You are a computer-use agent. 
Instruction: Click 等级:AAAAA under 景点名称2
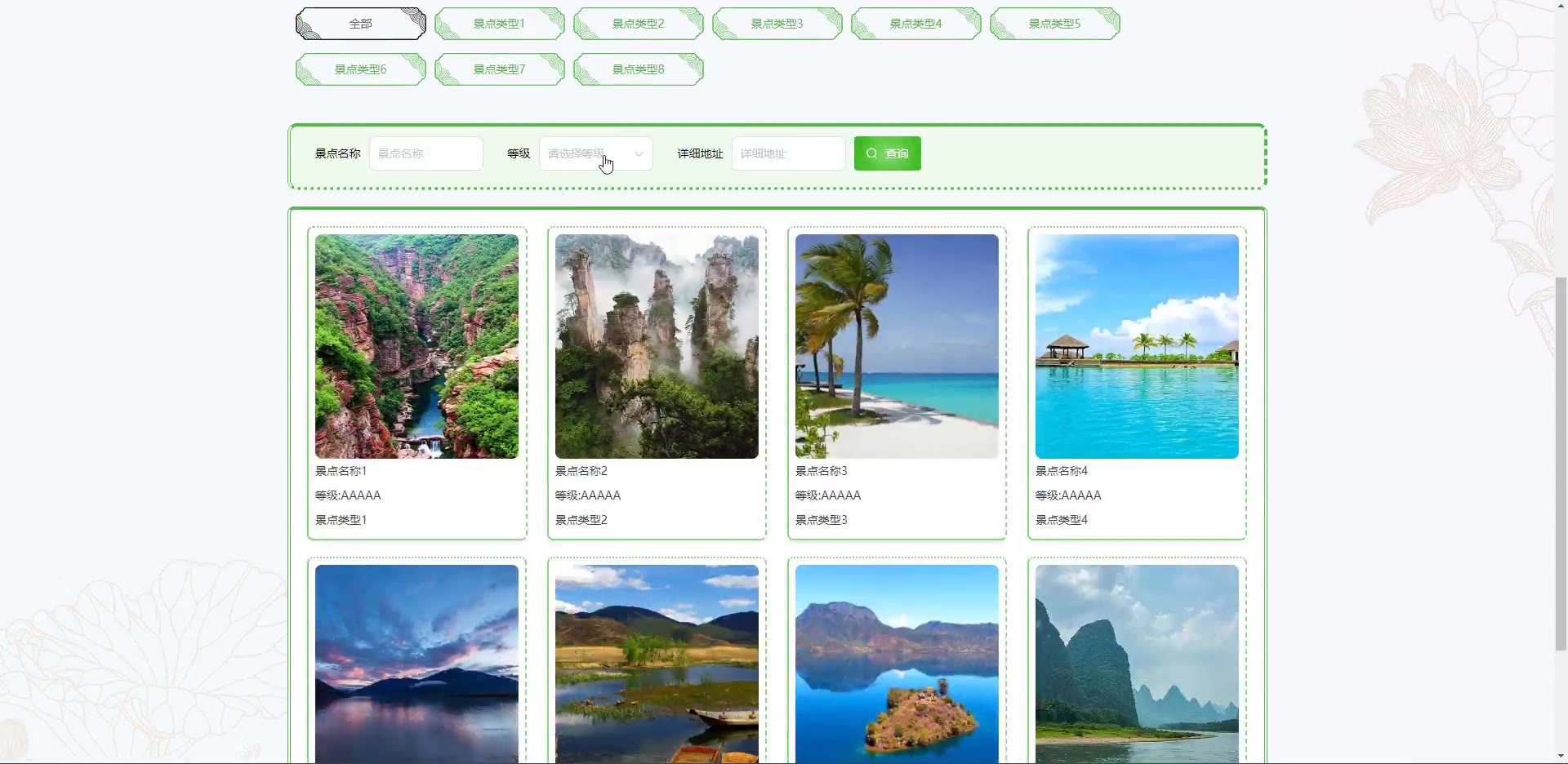click(x=588, y=495)
